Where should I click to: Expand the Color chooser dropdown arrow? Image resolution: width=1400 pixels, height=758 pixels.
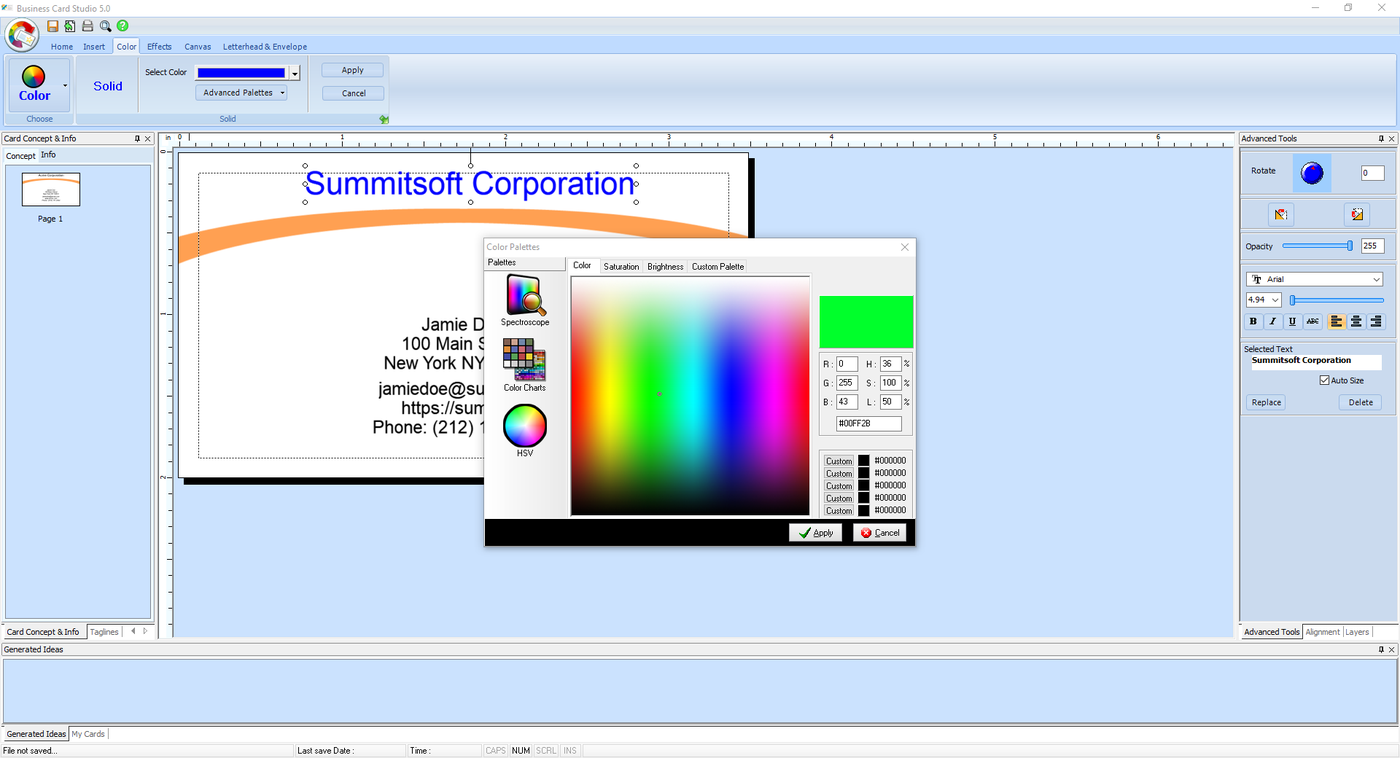pyautogui.click(x=66, y=86)
